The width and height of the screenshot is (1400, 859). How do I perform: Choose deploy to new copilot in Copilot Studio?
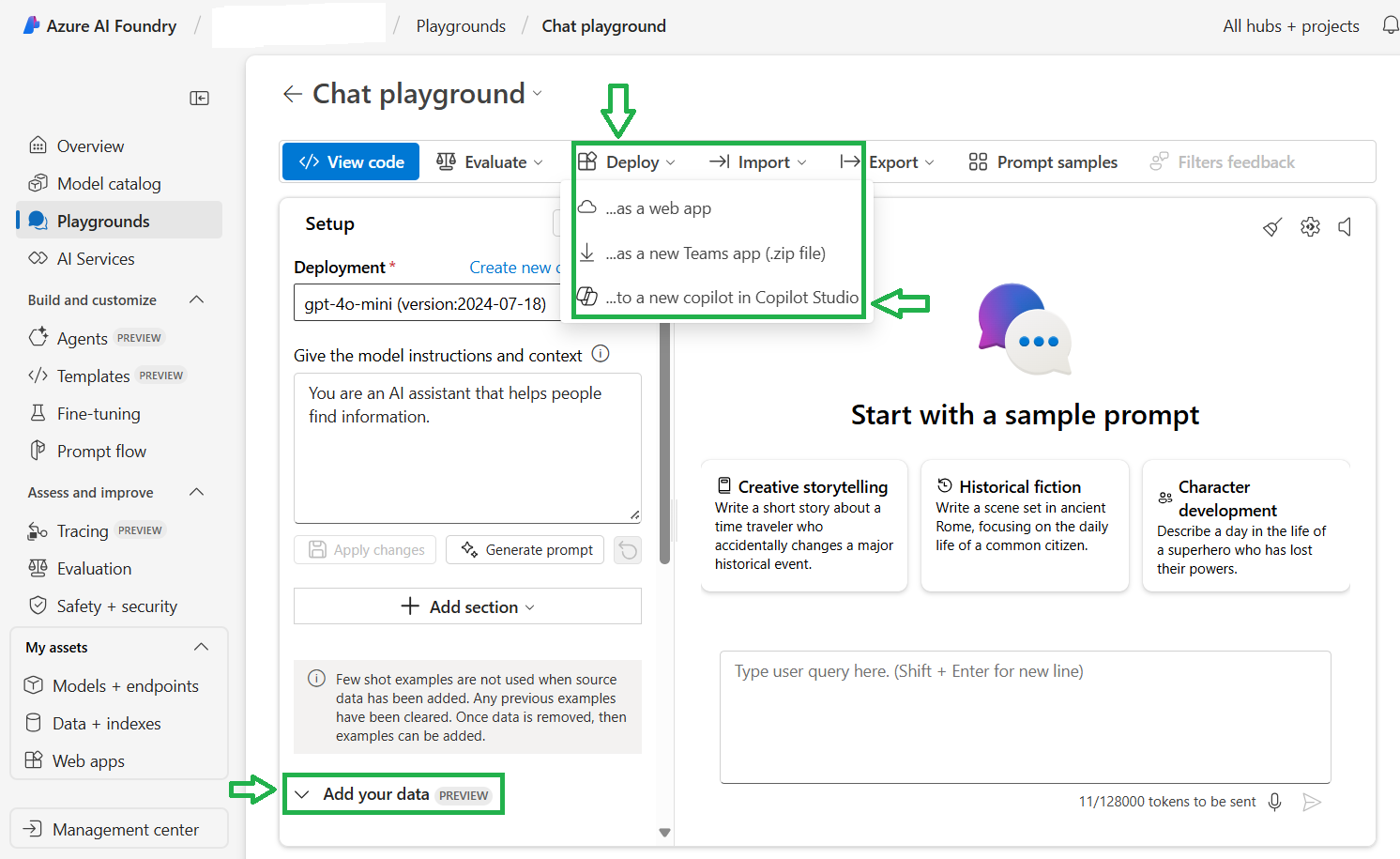click(719, 298)
